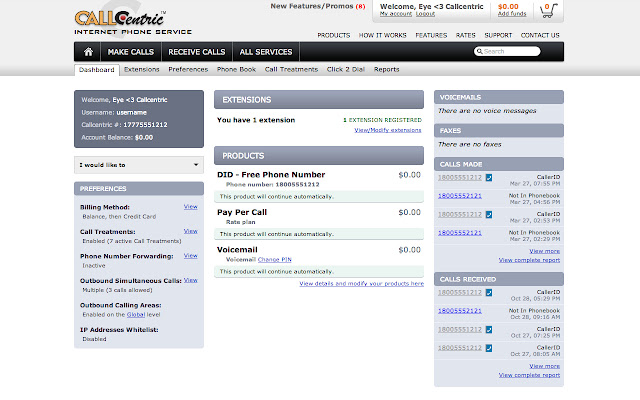The height and width of the screenshot is (400, 640).
Task: Click the Global level link
Action: pos(136,315)
